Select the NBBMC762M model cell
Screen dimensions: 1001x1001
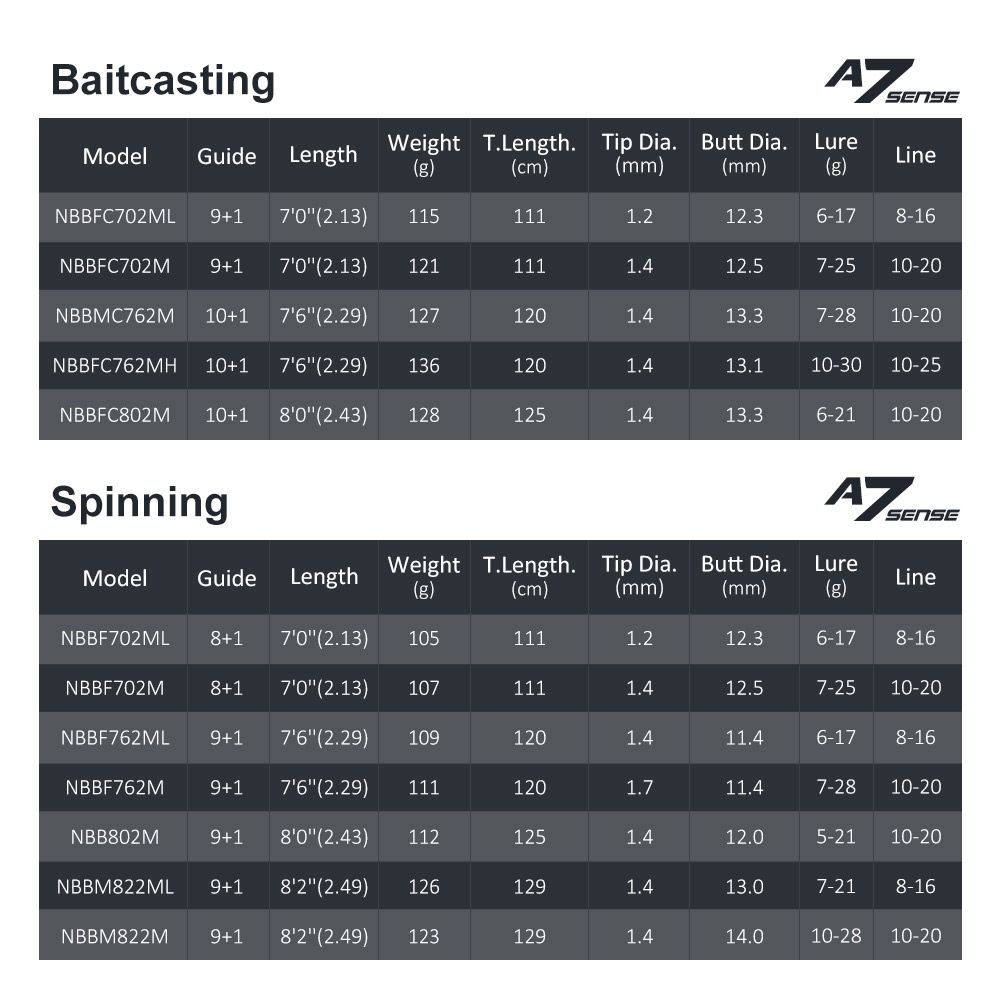tap(114, 316)
